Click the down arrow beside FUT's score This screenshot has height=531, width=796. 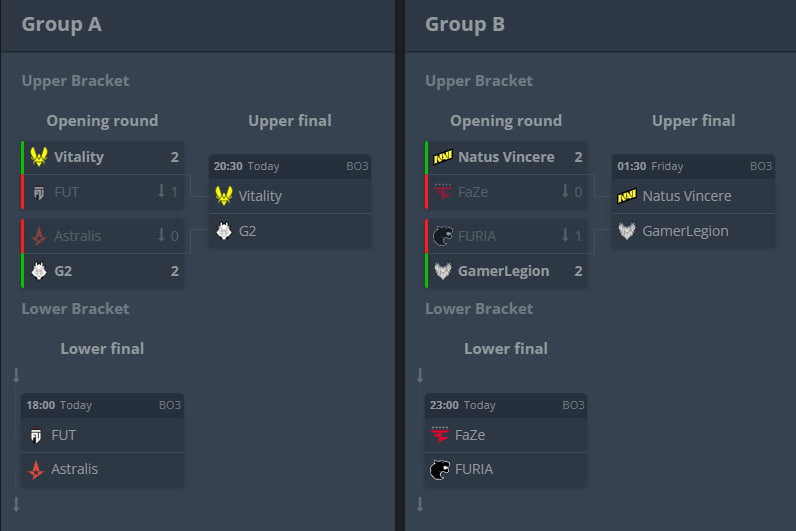click(x=162, y=192)
